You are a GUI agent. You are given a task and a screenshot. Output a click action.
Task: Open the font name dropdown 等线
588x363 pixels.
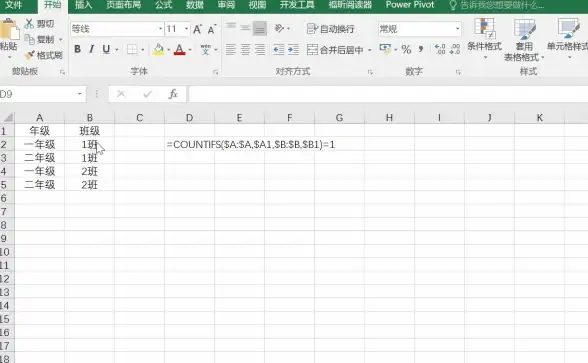point(160,29)
